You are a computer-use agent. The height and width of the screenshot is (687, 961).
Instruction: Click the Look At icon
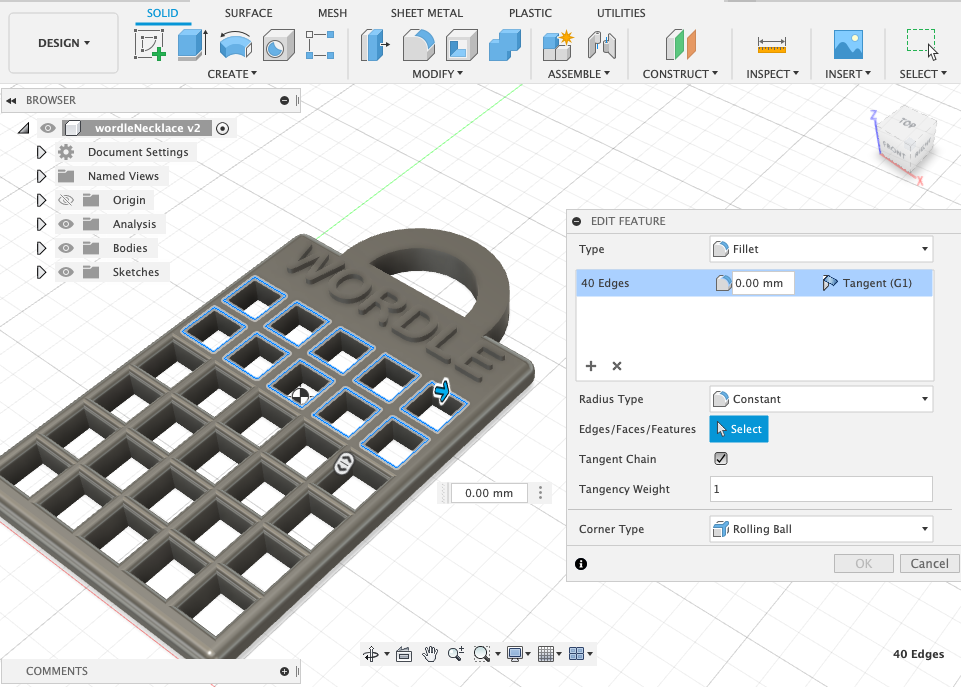[x=404, y=654]
